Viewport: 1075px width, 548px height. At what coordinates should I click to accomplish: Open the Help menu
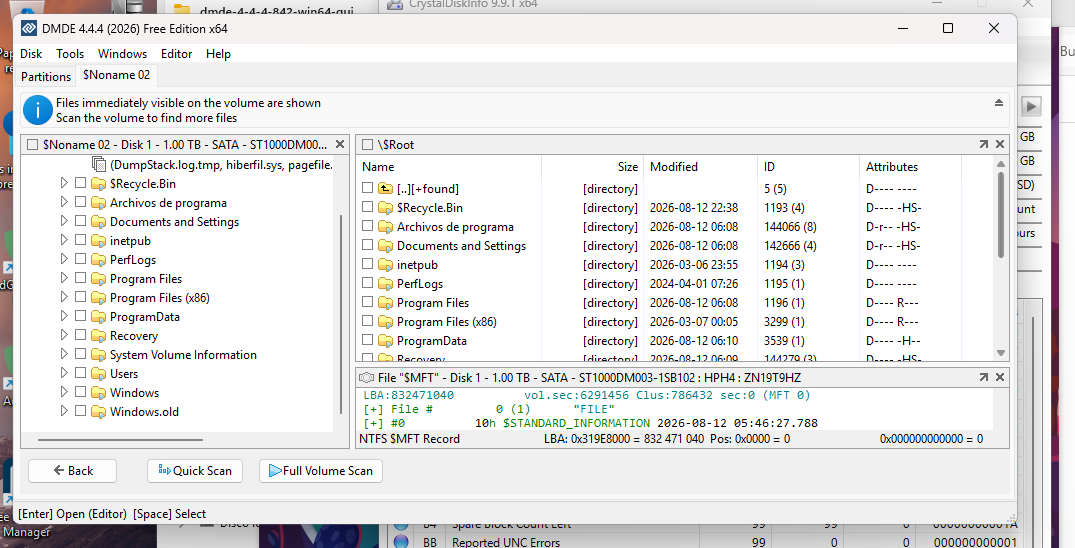218,53
